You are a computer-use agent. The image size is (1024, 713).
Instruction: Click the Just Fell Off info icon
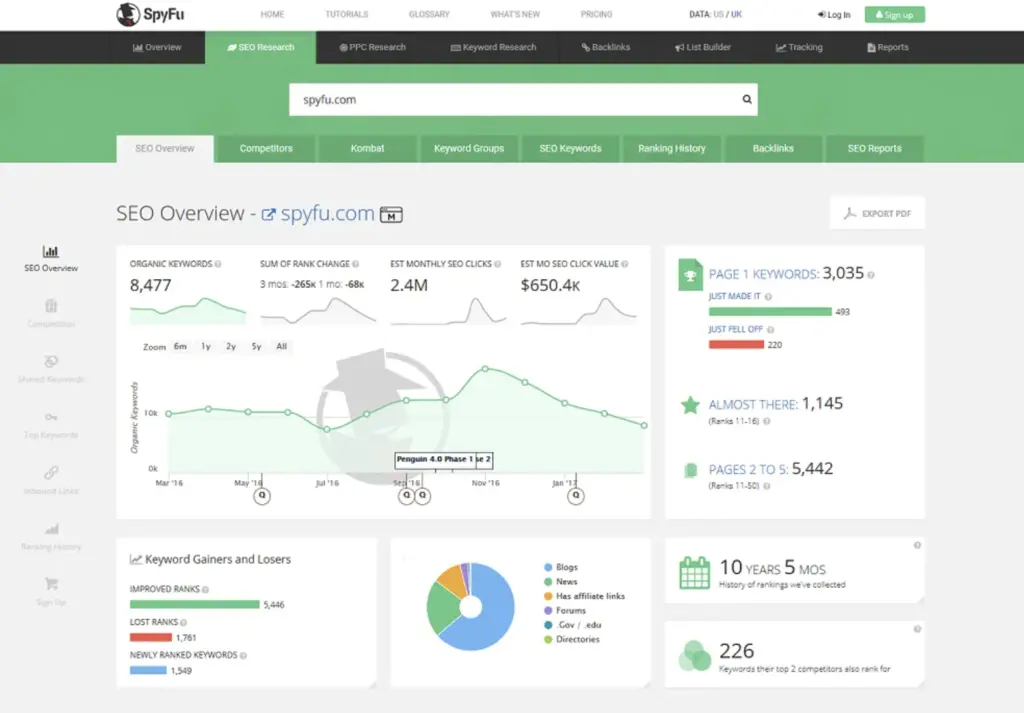(771, 330)
